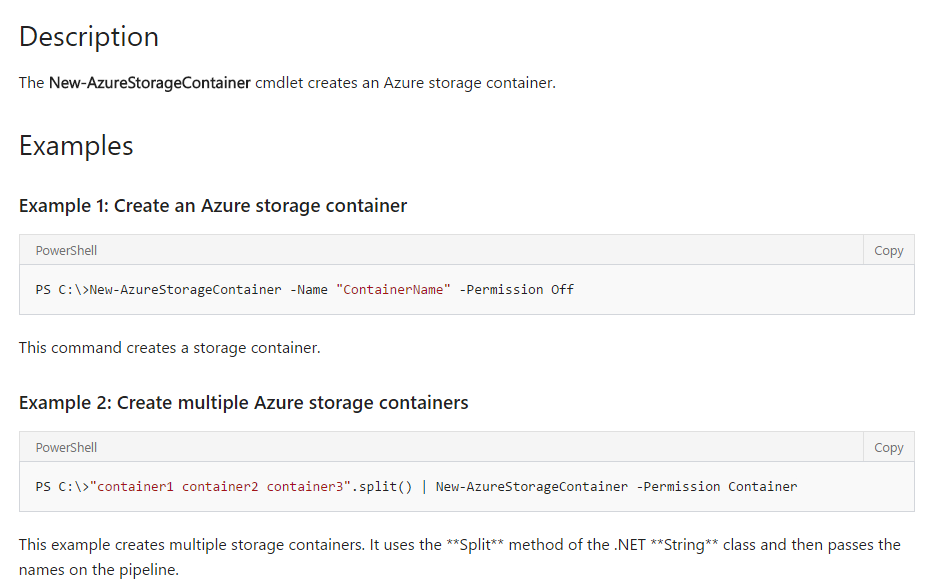Click the -Permission Off parameter text
This screenshot has width=940, height=587.
point(517,290)
